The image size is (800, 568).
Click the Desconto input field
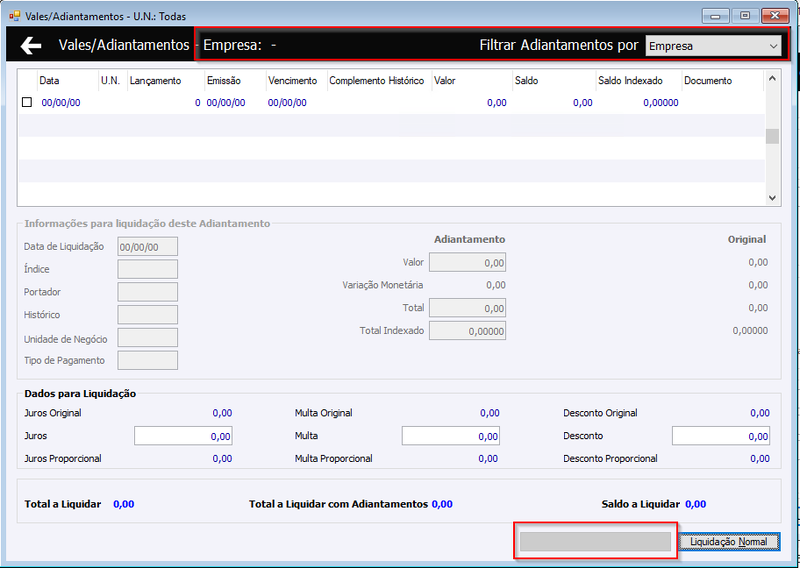click(x=721, y=436)
